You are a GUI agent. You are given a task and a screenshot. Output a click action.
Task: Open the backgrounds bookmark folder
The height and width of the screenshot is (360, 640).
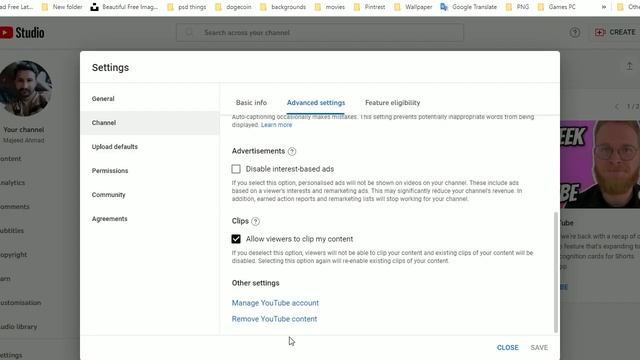pos(282,7)
